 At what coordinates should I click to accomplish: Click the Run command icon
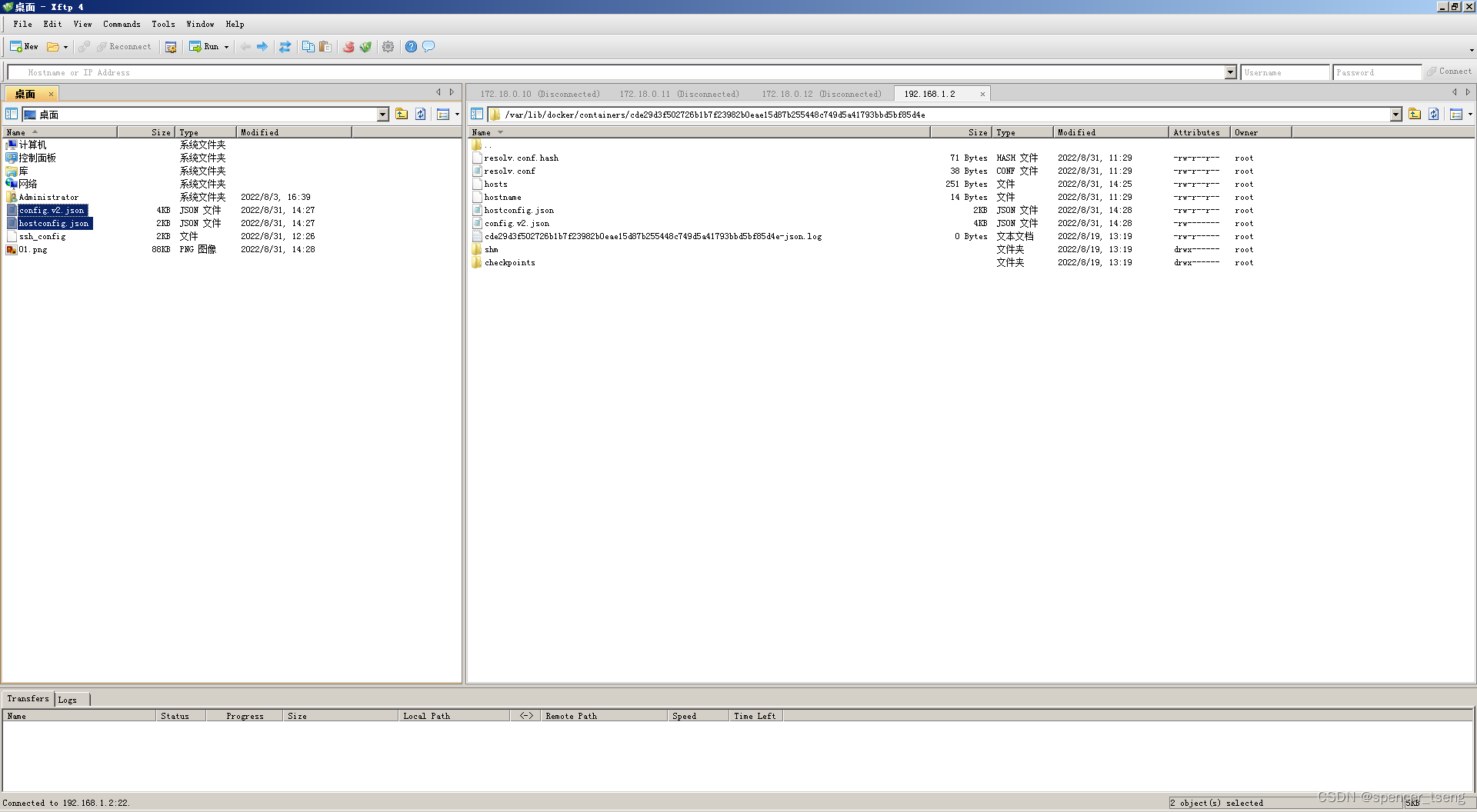[x=204, y=46]
